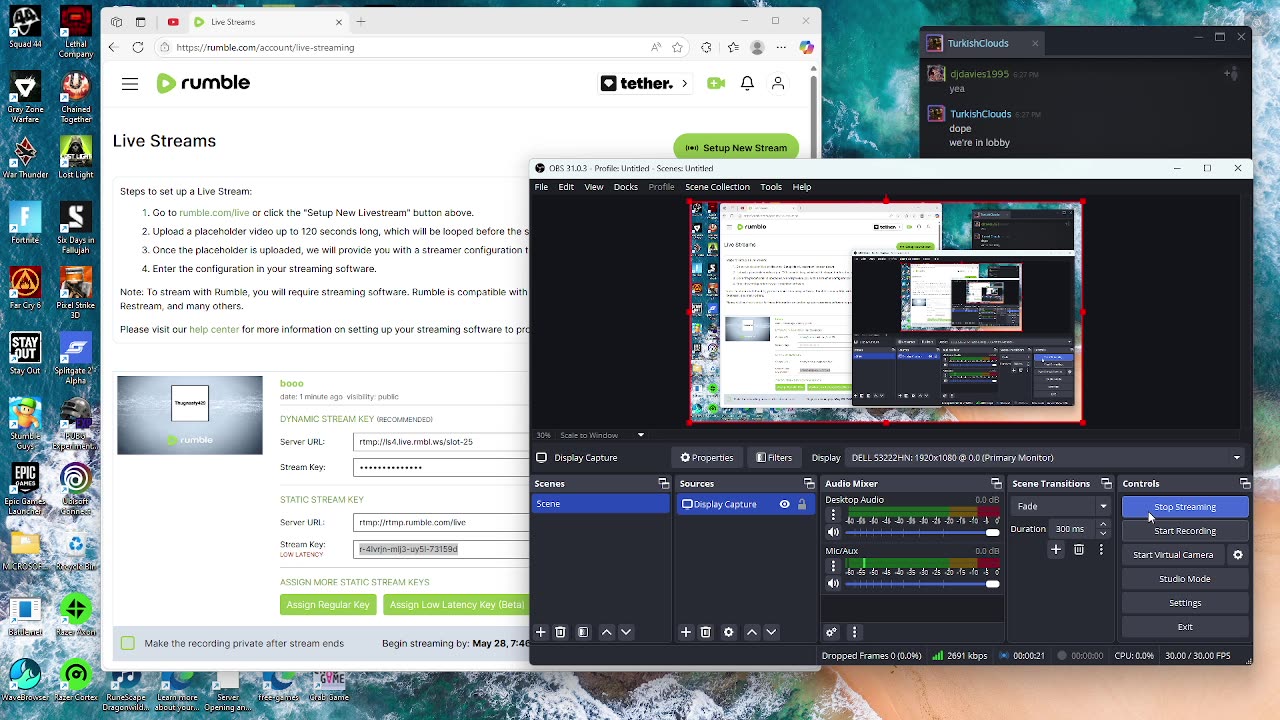Image resolution: width=1280 pixels, height=720 pixels.
Task: Open OBS Settings button
Action: point(1185,603)
